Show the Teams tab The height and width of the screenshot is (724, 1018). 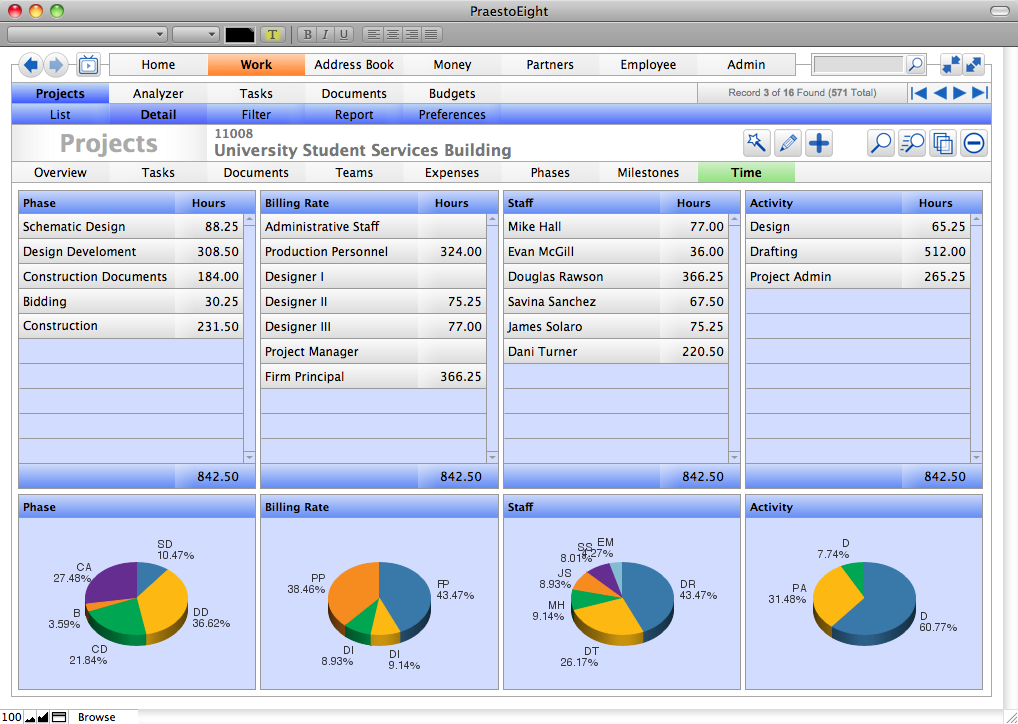pos(354,172)
